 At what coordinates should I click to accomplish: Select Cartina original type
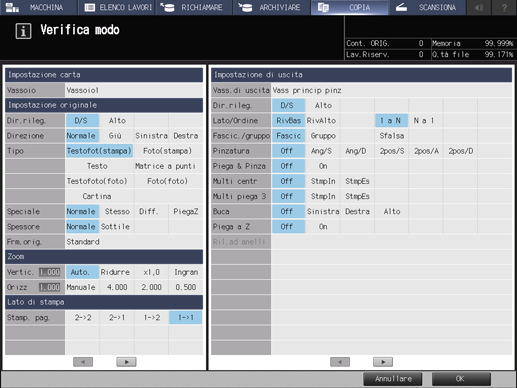click(99, 196)
